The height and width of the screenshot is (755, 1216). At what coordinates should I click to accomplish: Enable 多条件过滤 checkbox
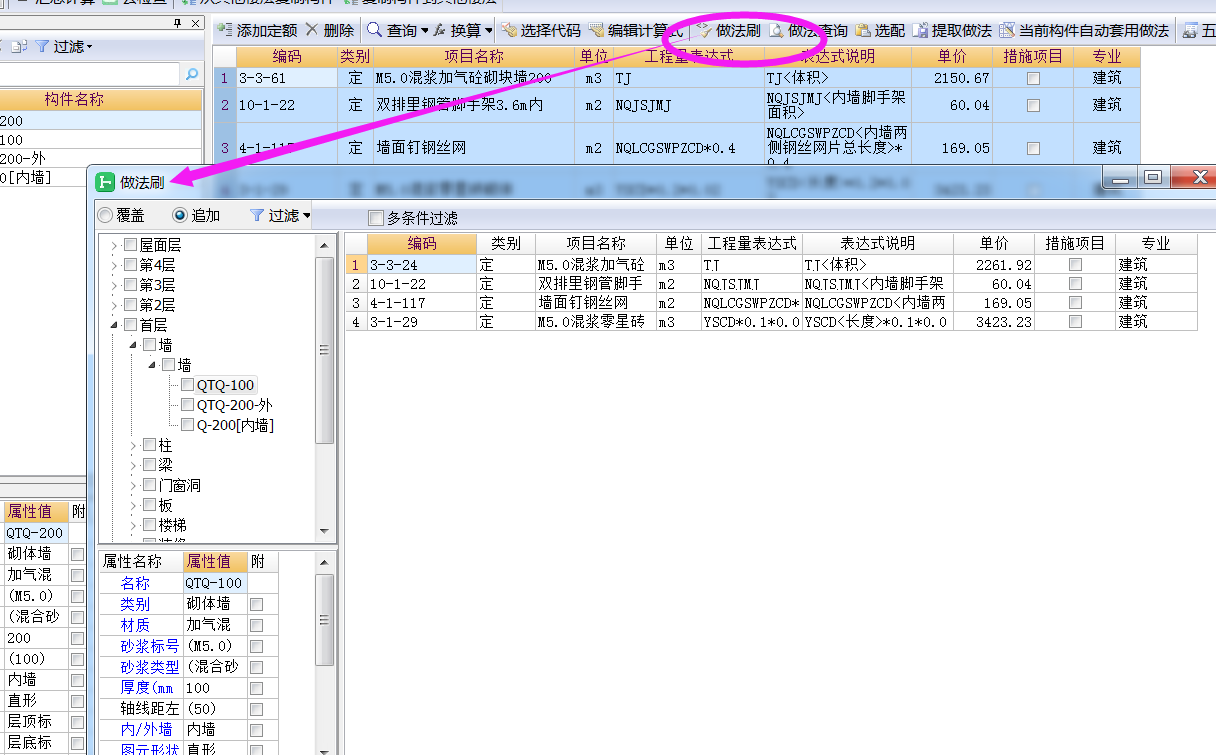[376, 218]
